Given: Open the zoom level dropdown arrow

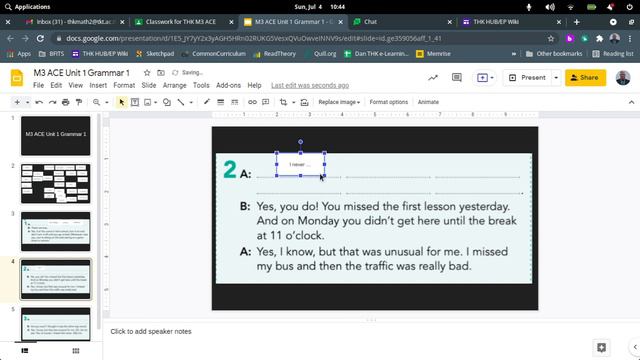Looking at the screenshot, I should click(107, 102).
